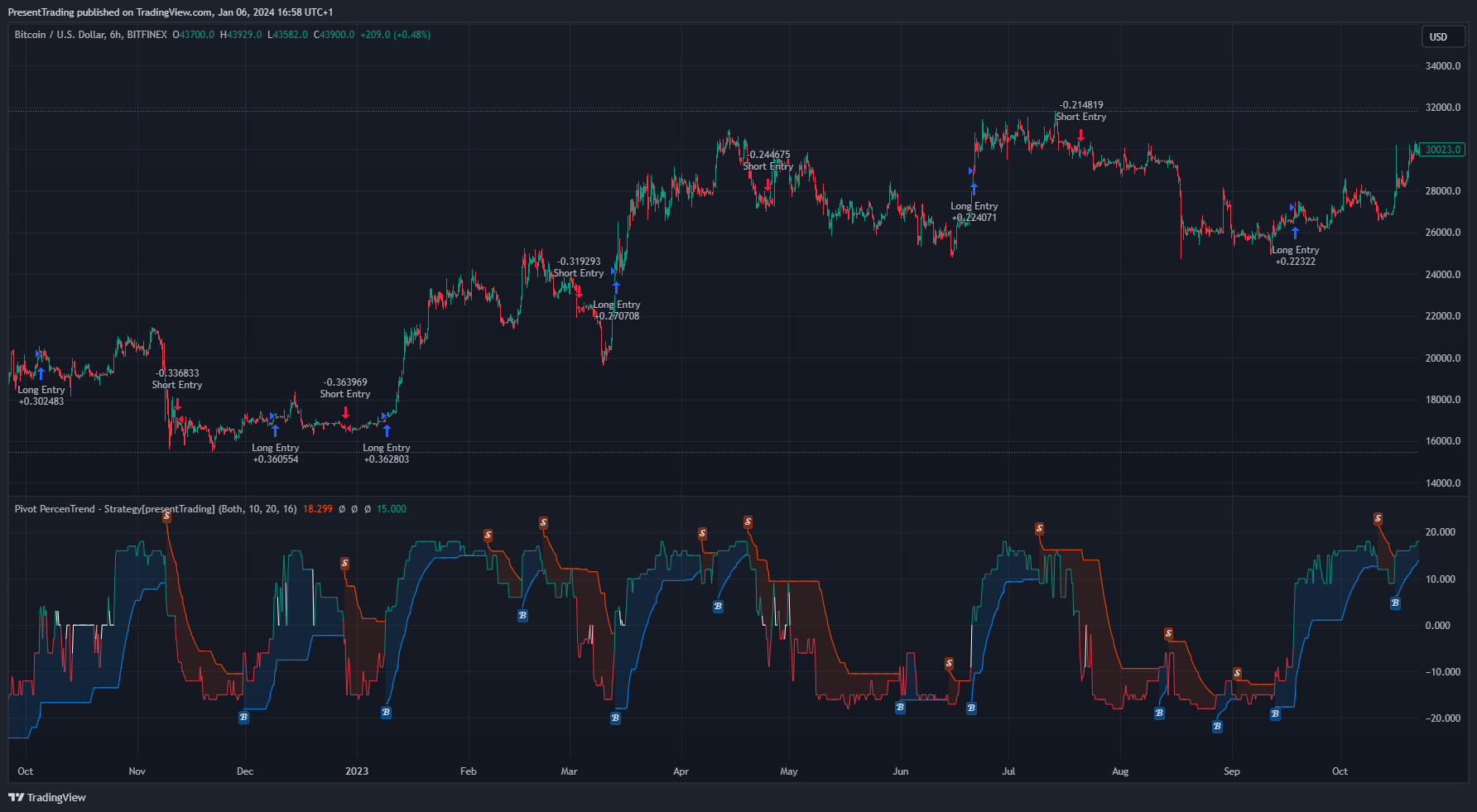
Task: Click the Sep time axis label
Action: coord(1232,771)
